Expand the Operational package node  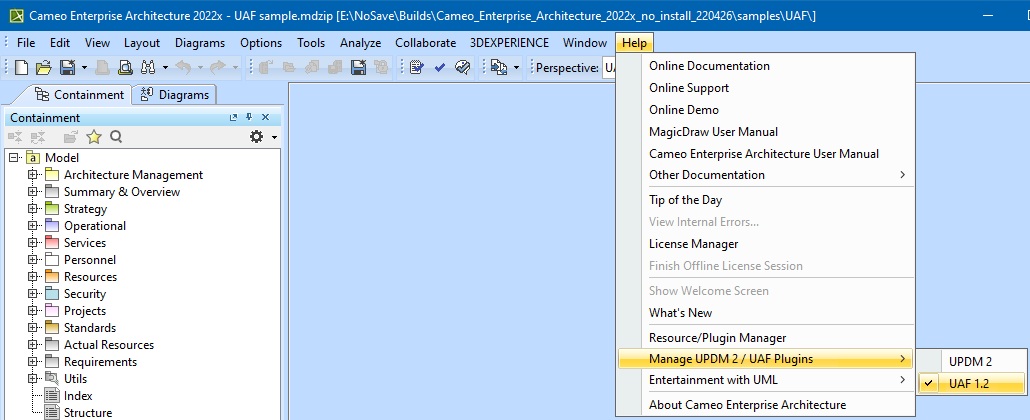click(x=32, y=225)
